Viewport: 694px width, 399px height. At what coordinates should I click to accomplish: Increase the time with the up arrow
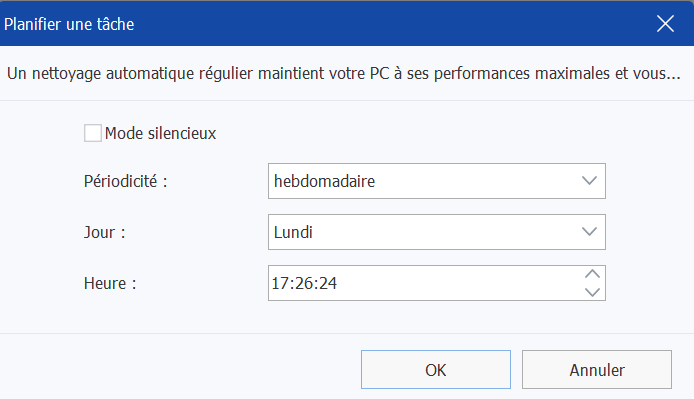click(x=592, y=274)
